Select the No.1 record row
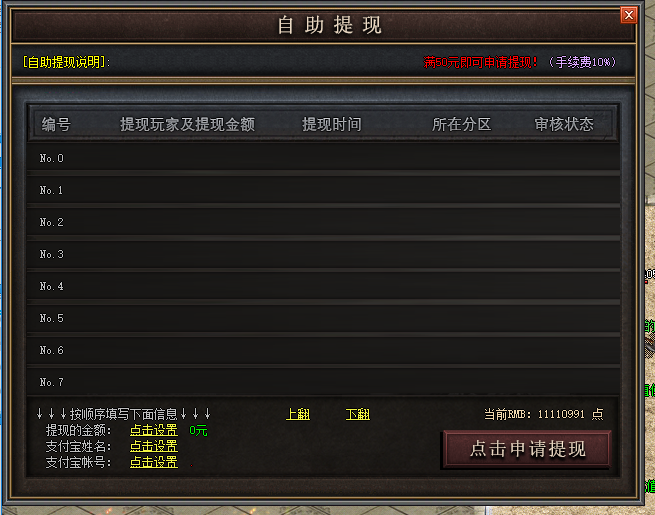This screenshot has height=515, width=655. [323, 190]
